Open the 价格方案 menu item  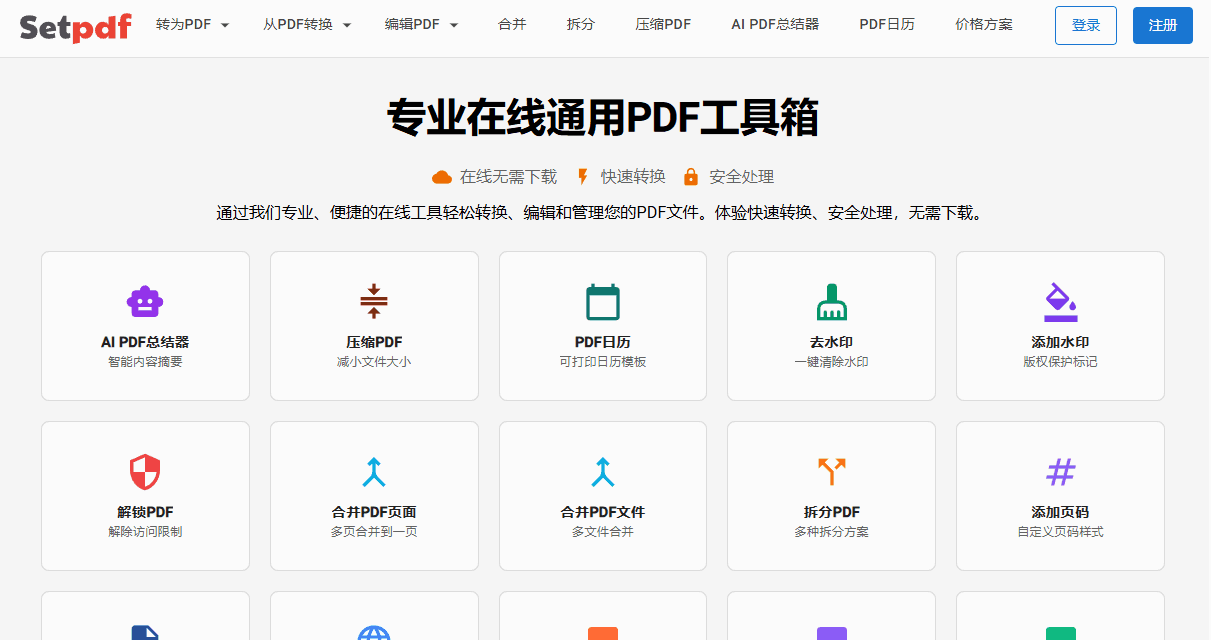(x=984, y=25)
